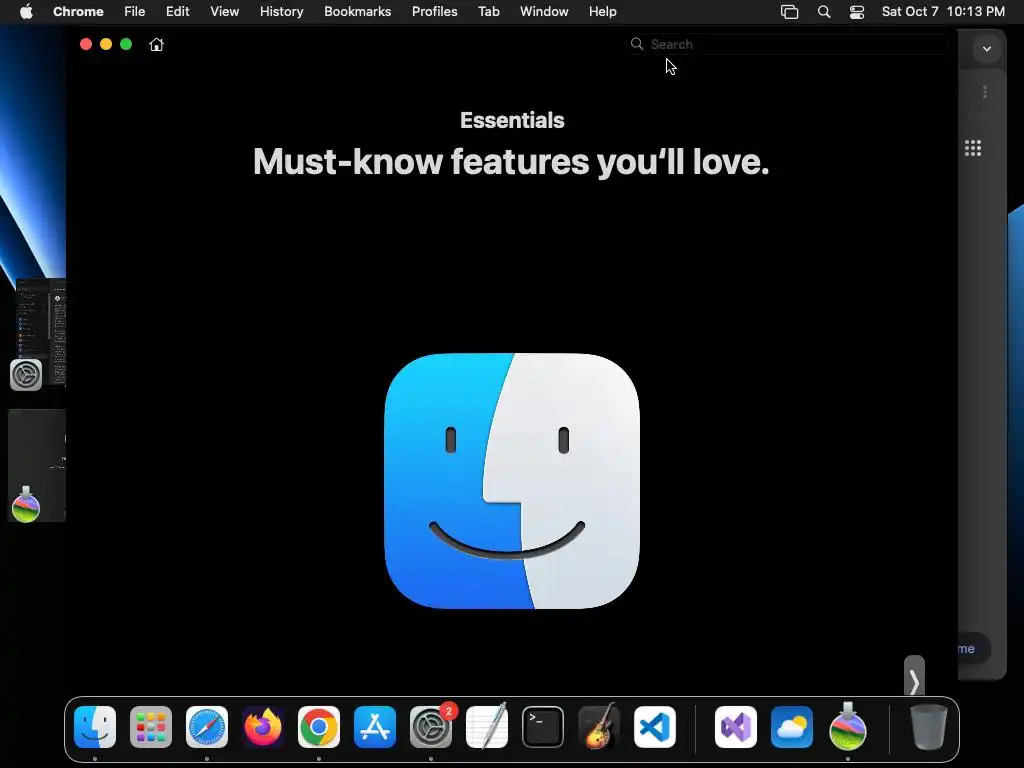The width and height of the screenshot is (1024, 768).
Task: Launch Visual Studio from the Dock
Action: click(736, 727)
